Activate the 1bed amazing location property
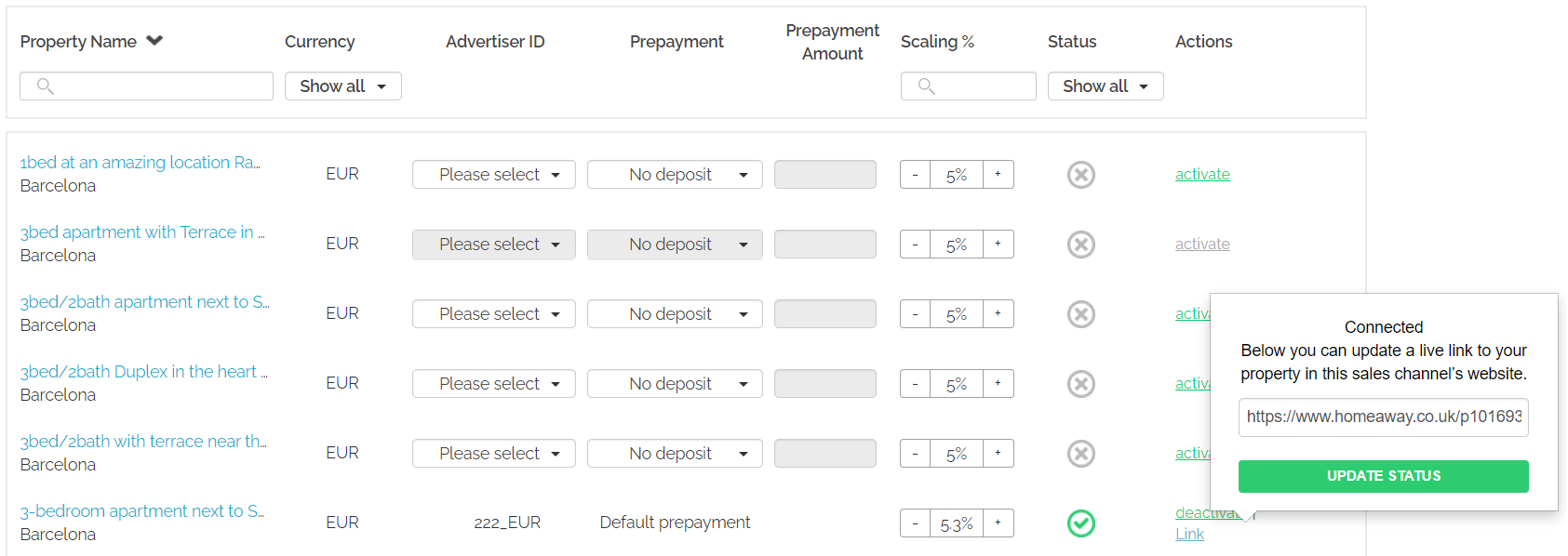This screenshot has width=1568, height=556. tap(1202, 174)
